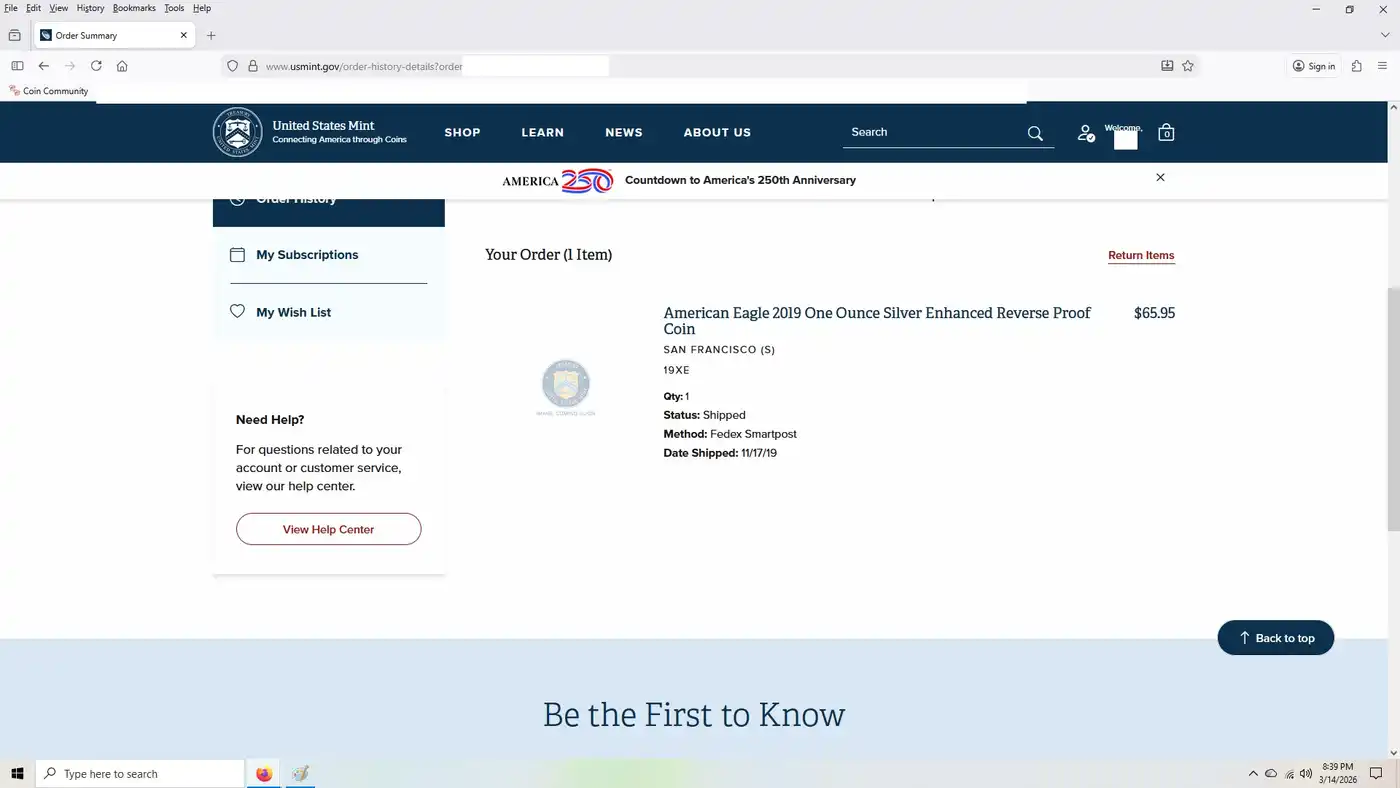Click the SAN FRANCISCO (S) mint label
Viewport: 1400px width, 788px height.
point(719,349)
